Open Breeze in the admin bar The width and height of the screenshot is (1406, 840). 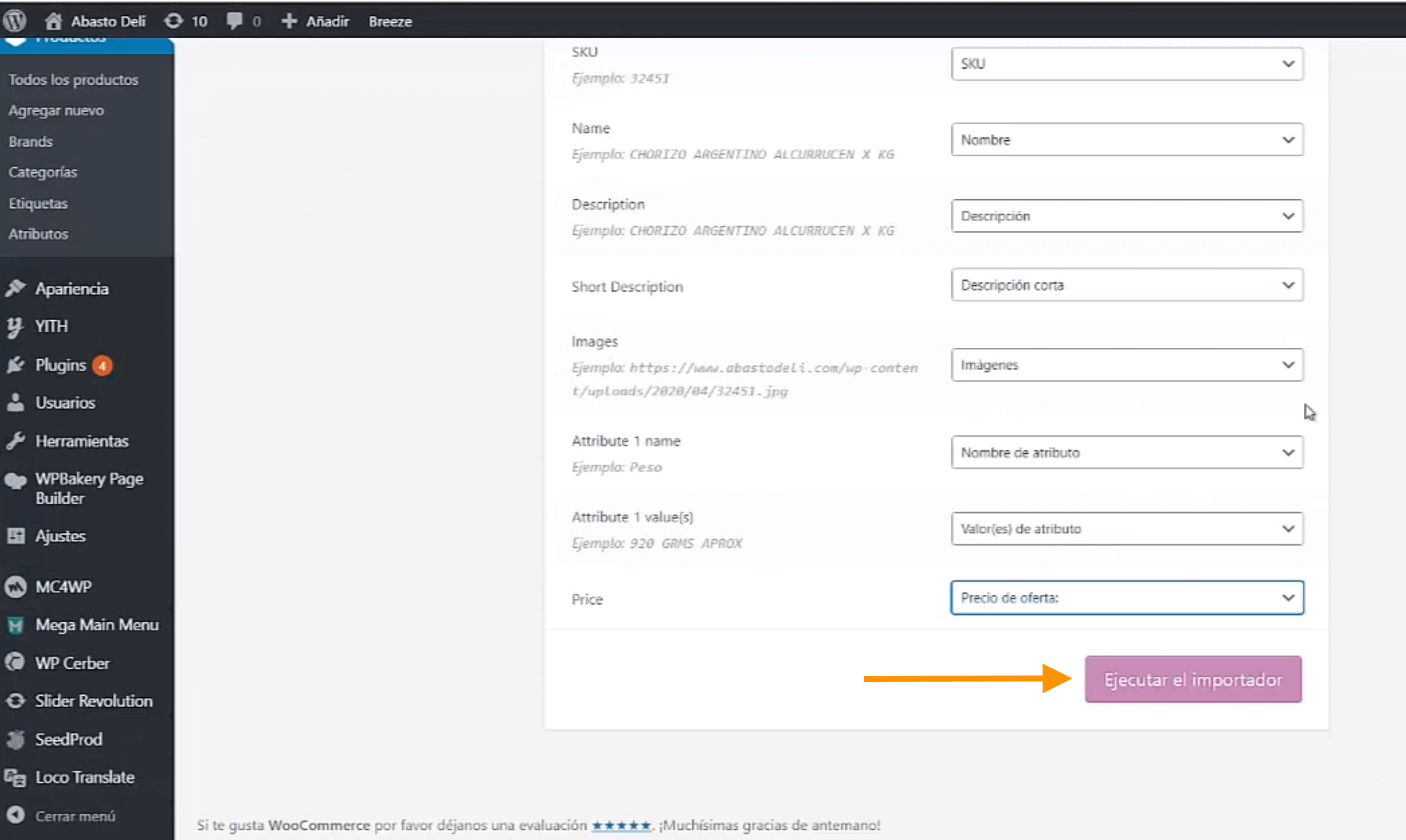[390, 21]
